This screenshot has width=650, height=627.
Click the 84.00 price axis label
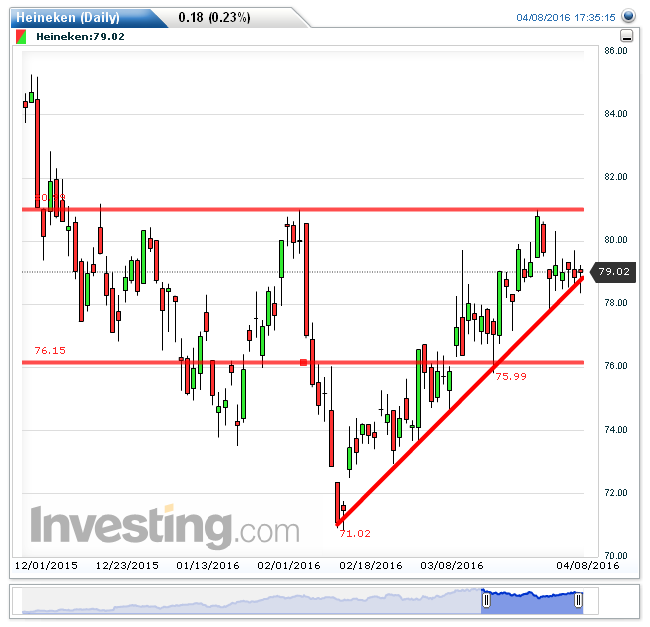pos(616,114)
